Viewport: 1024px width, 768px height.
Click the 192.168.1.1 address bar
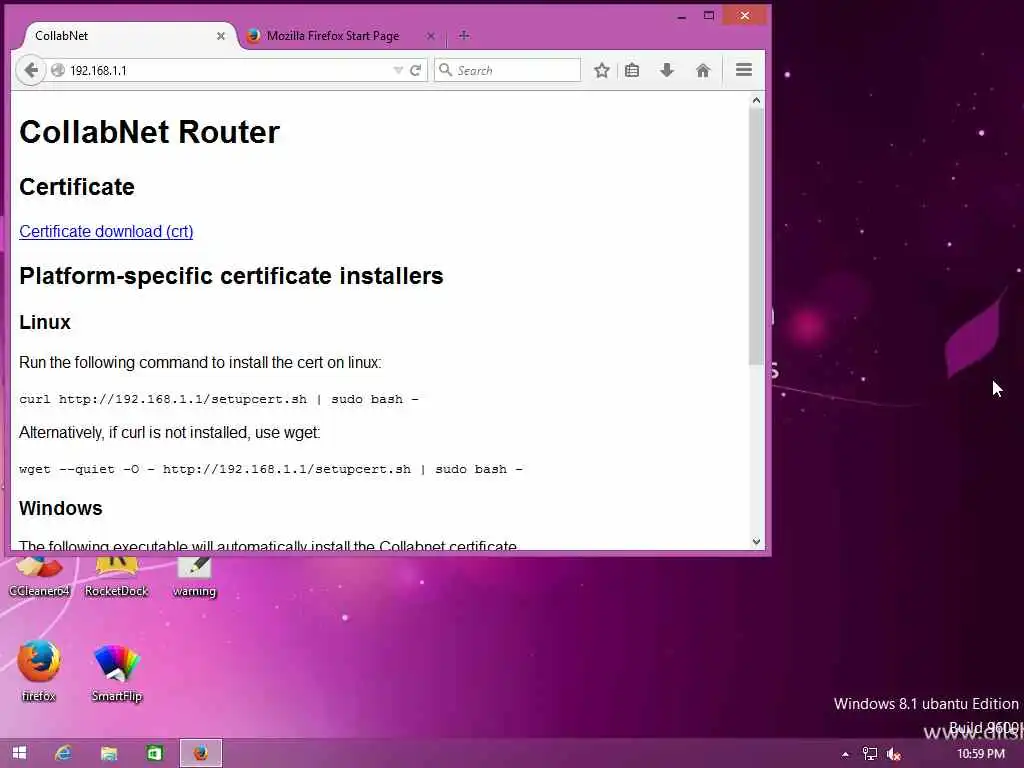coord(229,70)
